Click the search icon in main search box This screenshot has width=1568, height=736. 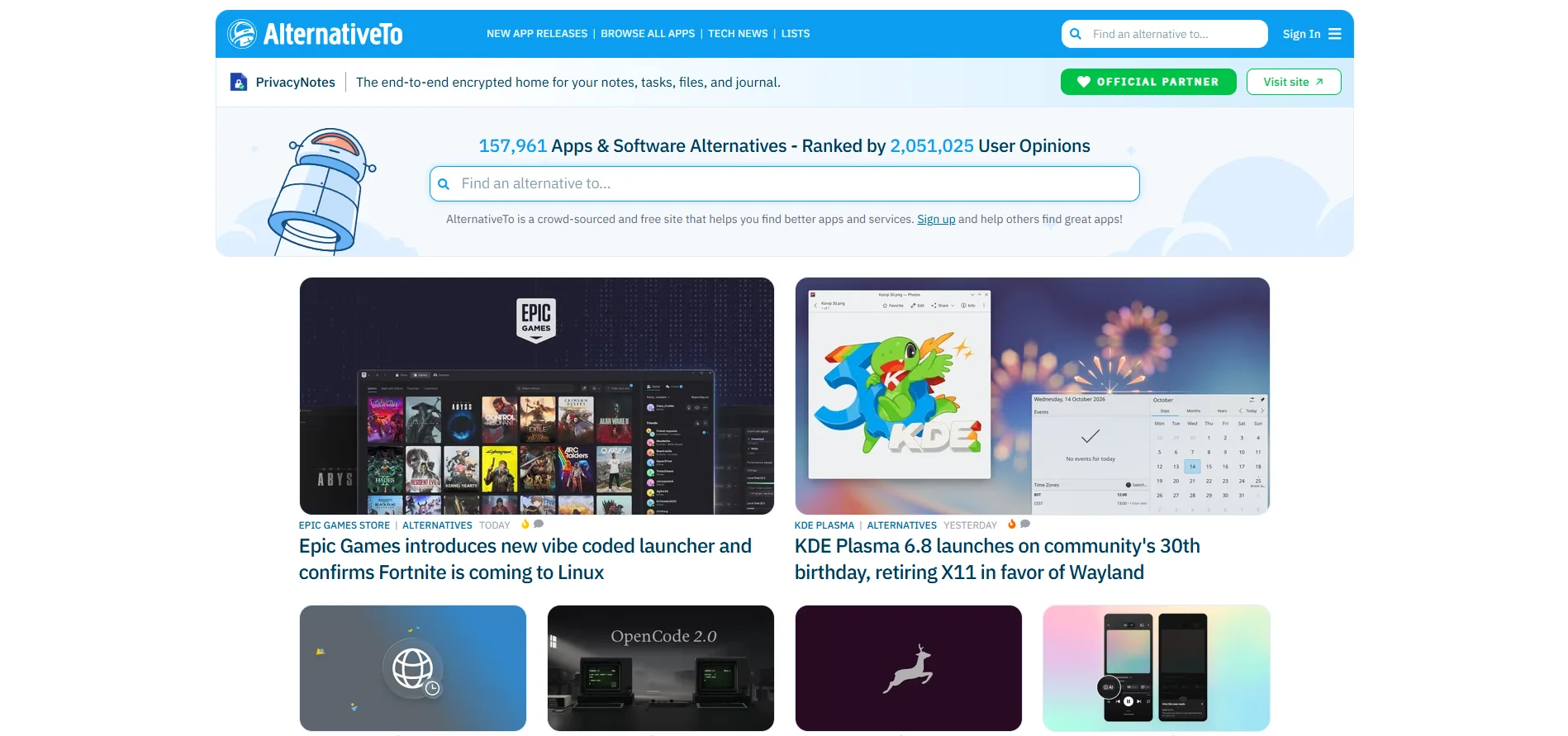click(x=444, y=184)
